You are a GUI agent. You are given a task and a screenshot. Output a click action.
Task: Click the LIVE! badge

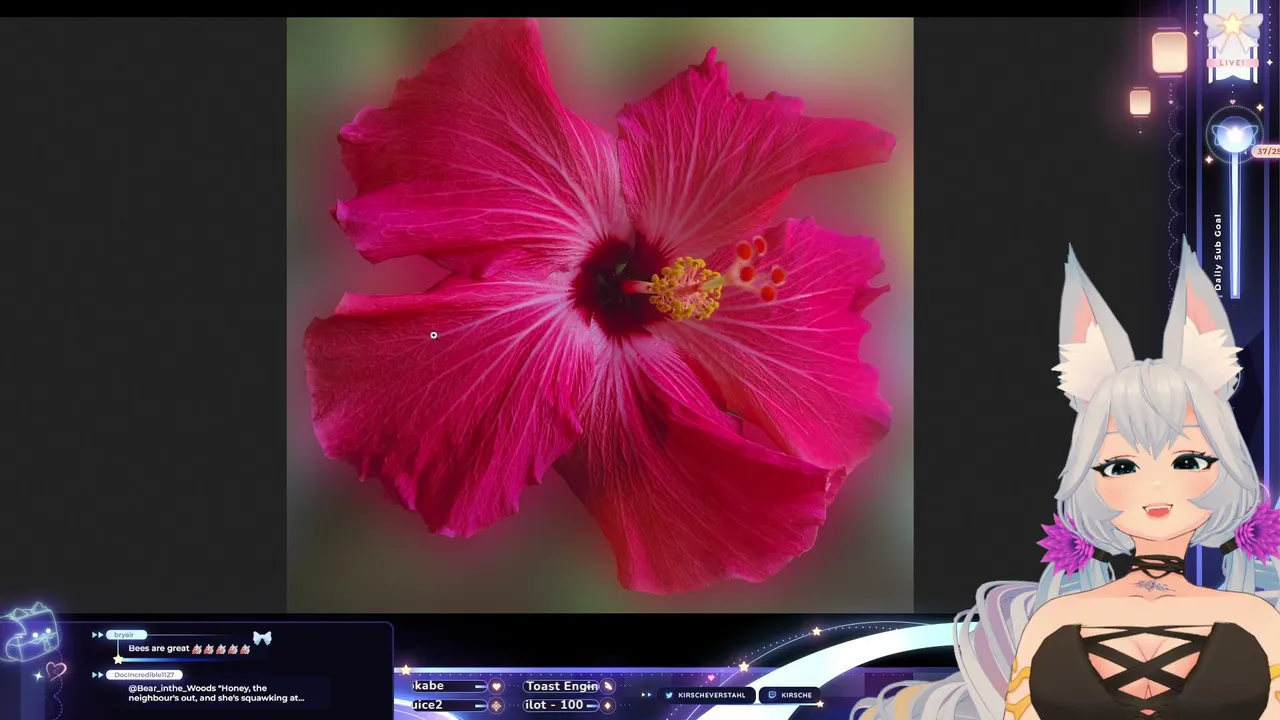coord(1232,62)
